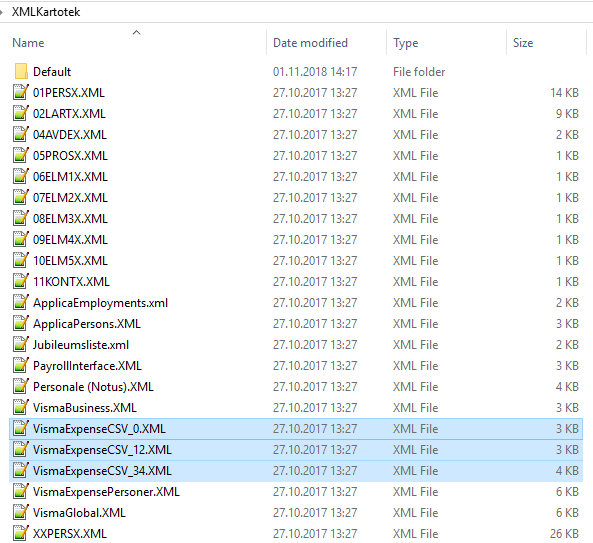Viewport: 593px width, 543px height.
Task: Click the 9 KB size of 02LARTX.XML
Action: click(567, 114)
